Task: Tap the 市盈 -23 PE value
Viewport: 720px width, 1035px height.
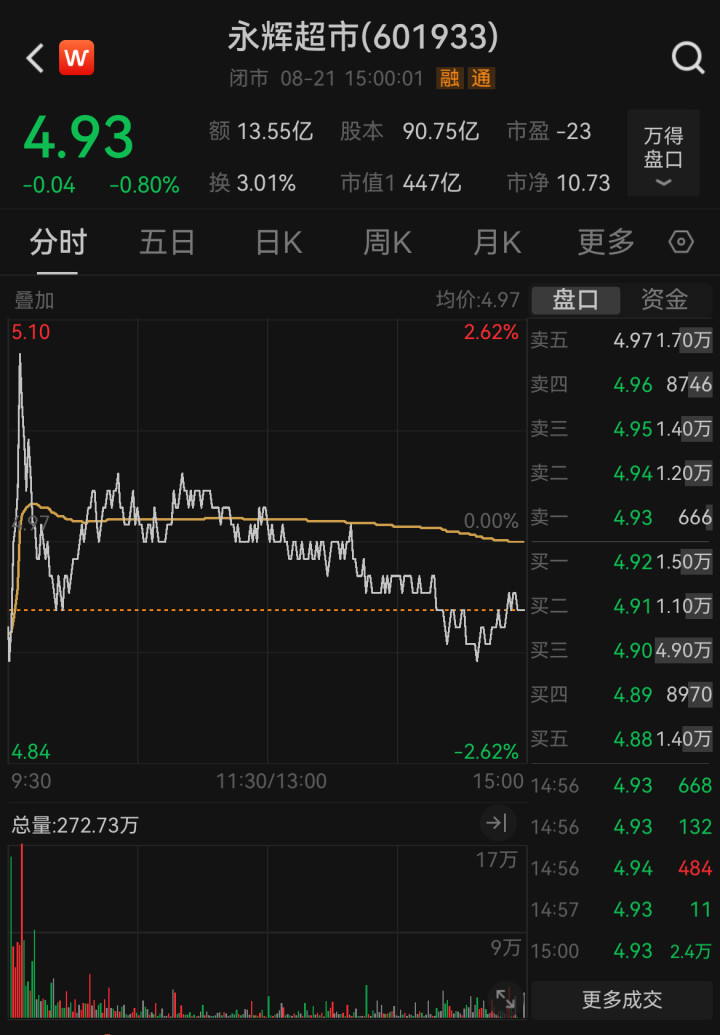Action: (549, 131)
